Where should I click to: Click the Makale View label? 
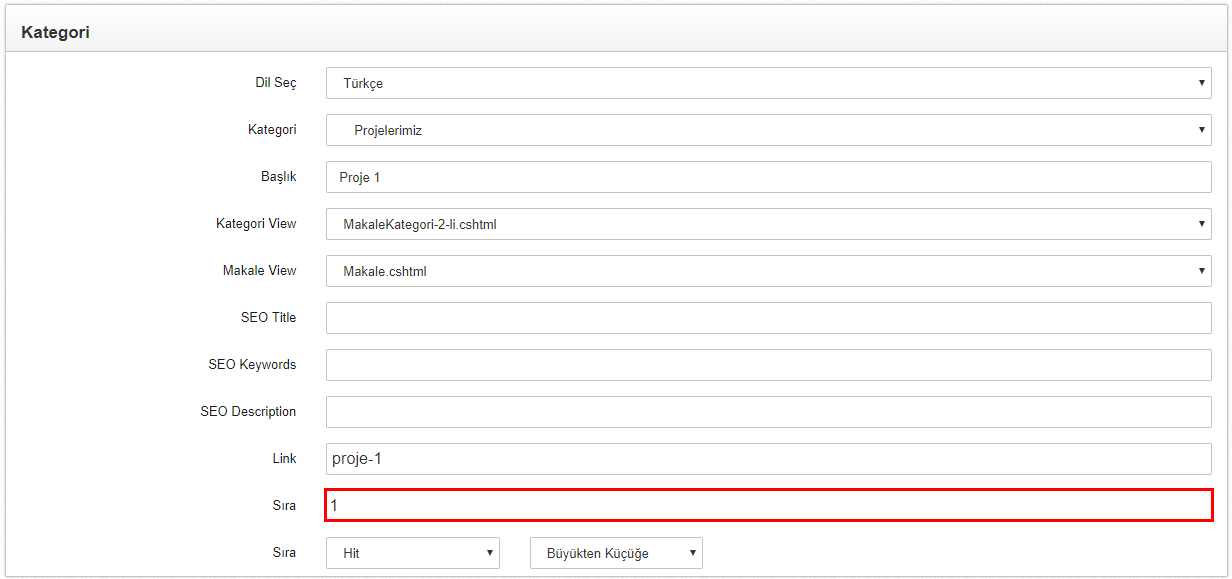pos(260,270)
